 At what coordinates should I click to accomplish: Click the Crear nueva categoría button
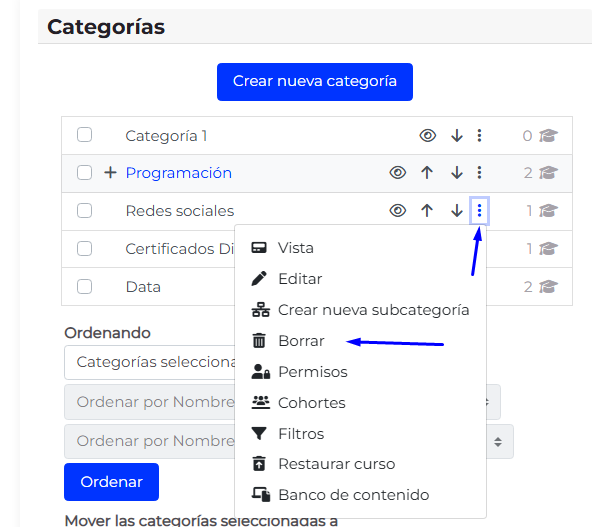(x=315, y=82)
